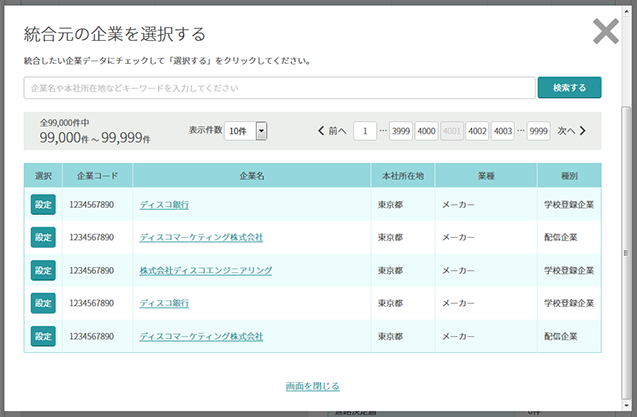Select page 3999 in pagination
This screenshot has width=637, height=417.
coord(401,131)
